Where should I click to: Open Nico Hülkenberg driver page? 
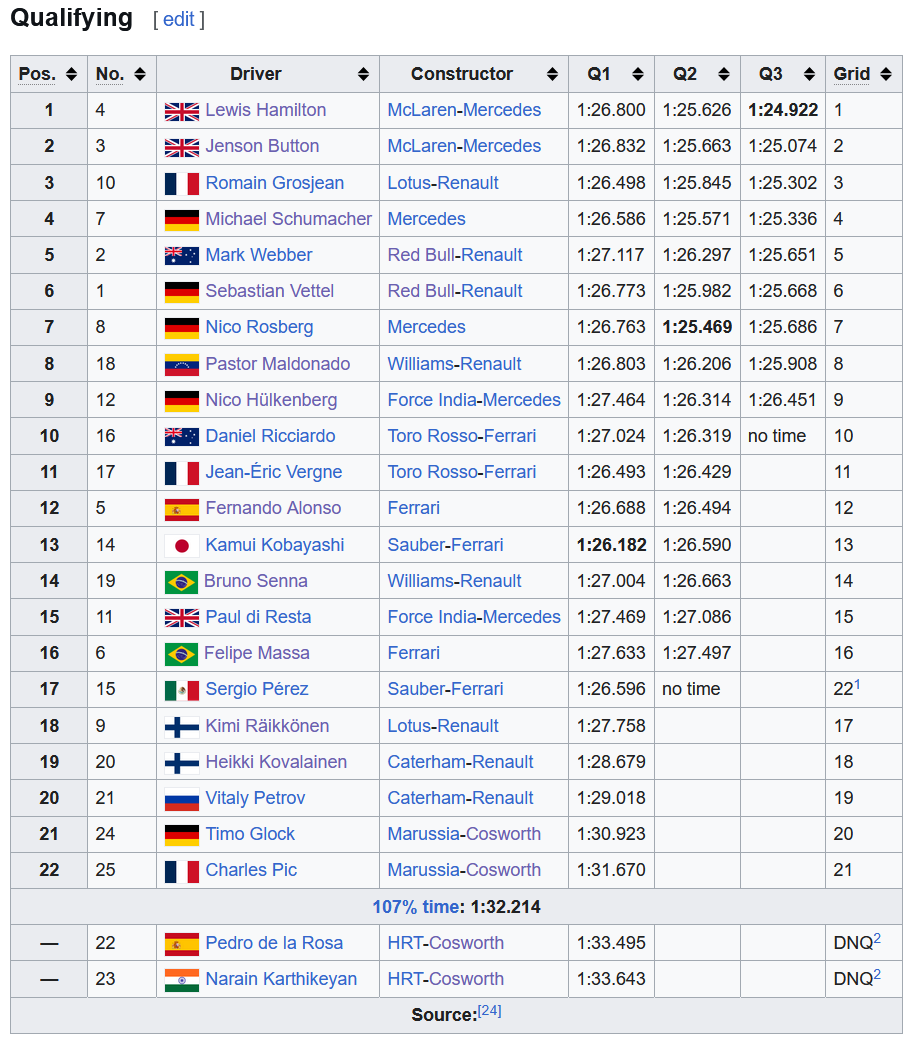pyautogui.click(x=271, y=400)
